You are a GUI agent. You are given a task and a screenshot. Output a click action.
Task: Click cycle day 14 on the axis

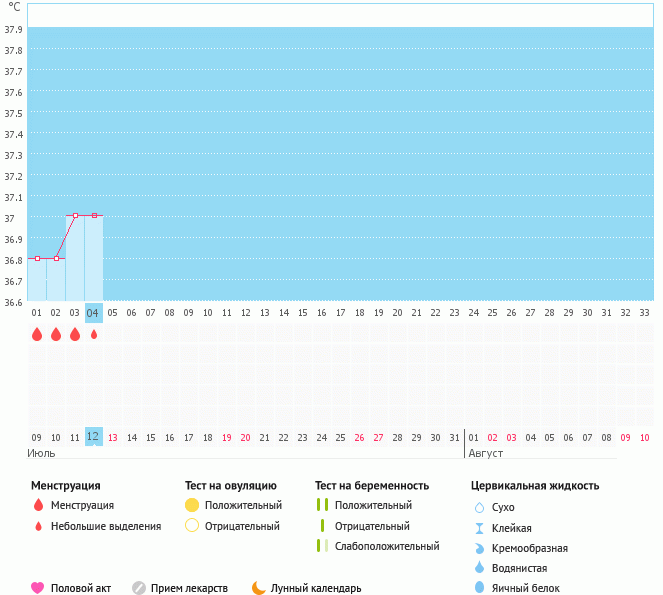[284, 312]
